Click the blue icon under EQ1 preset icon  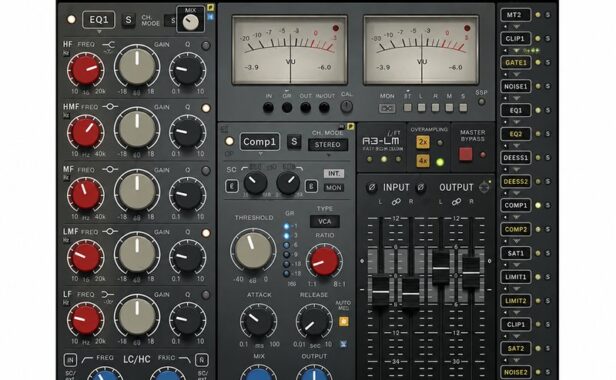click(211, 17)
